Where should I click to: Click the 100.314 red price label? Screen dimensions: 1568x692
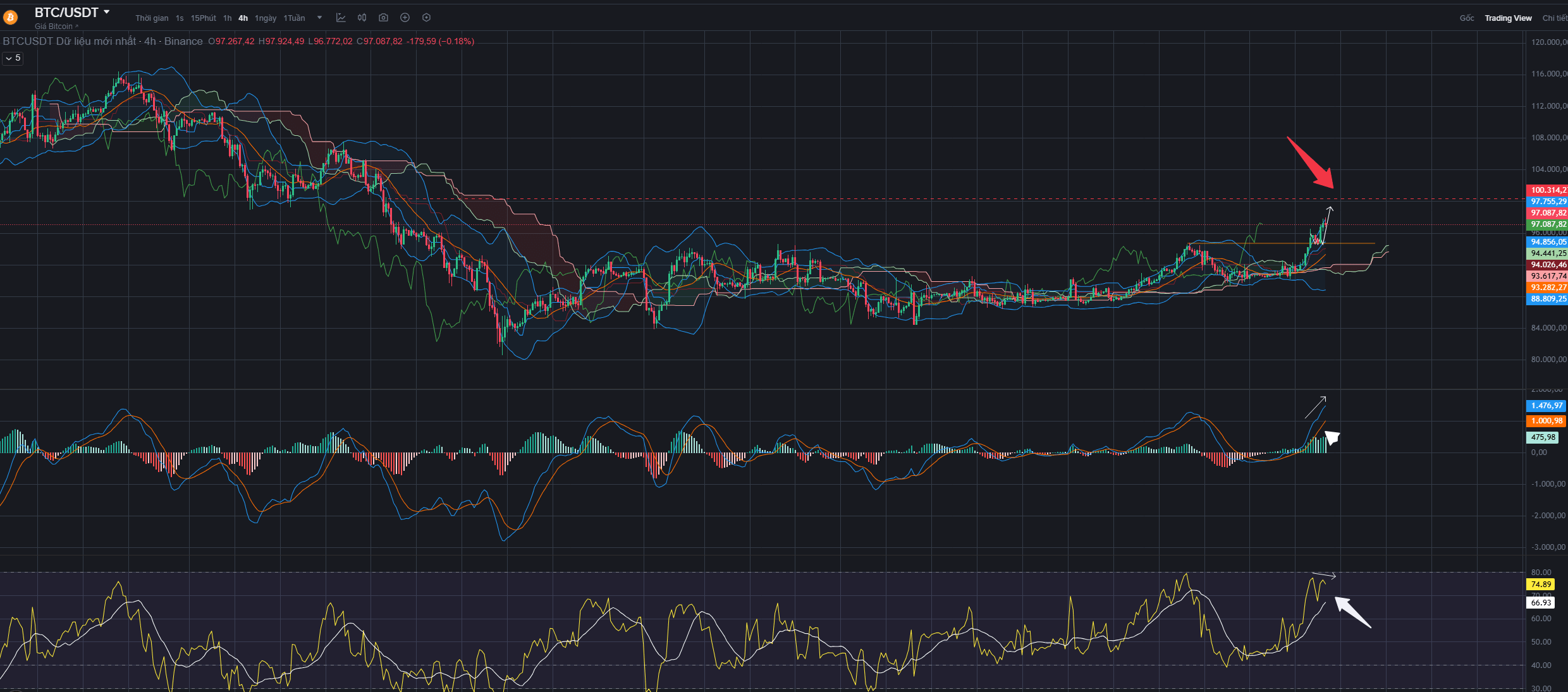tap(1547, 190)
